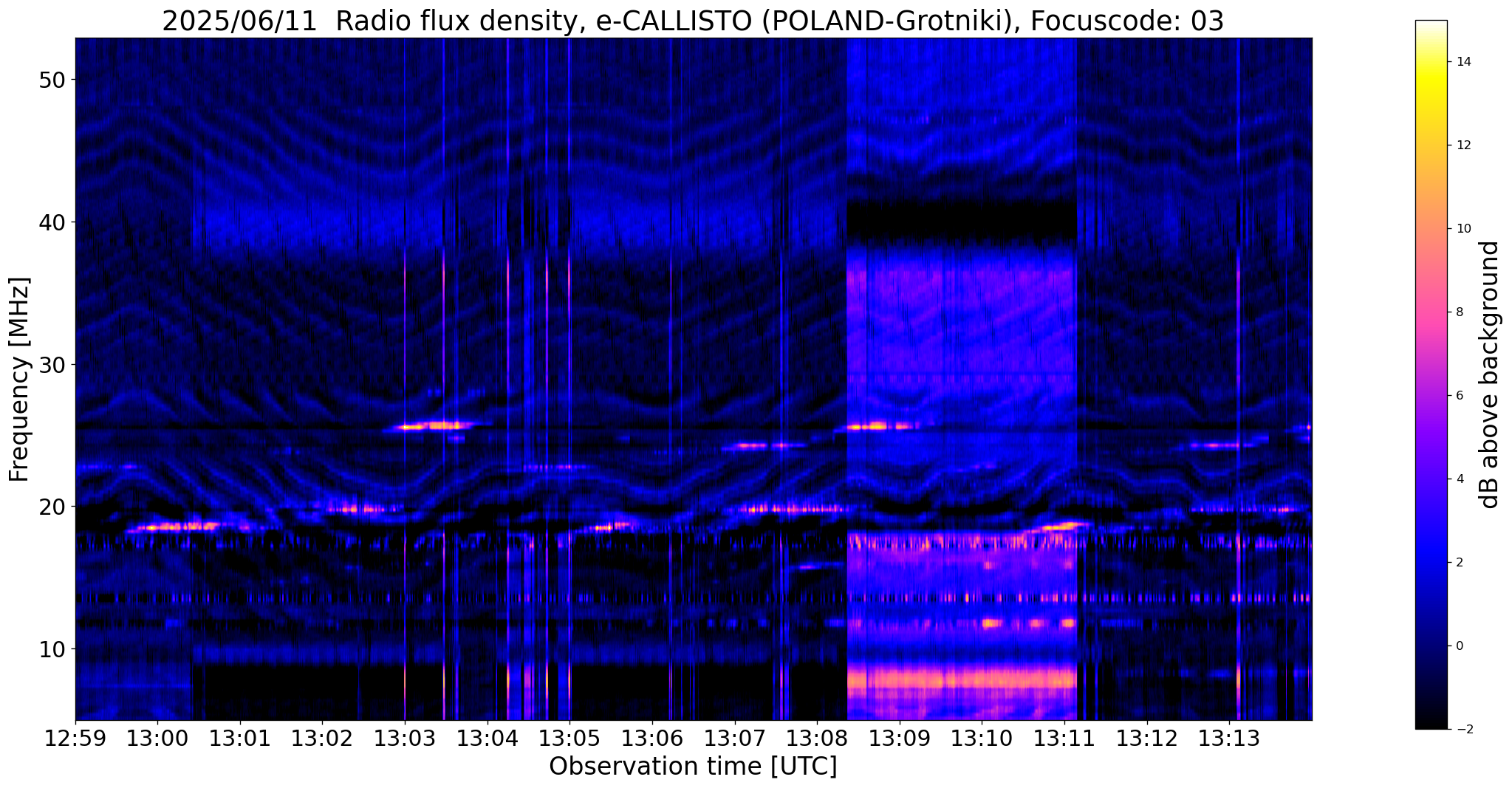Click the 13:06 time tick label

652,738
